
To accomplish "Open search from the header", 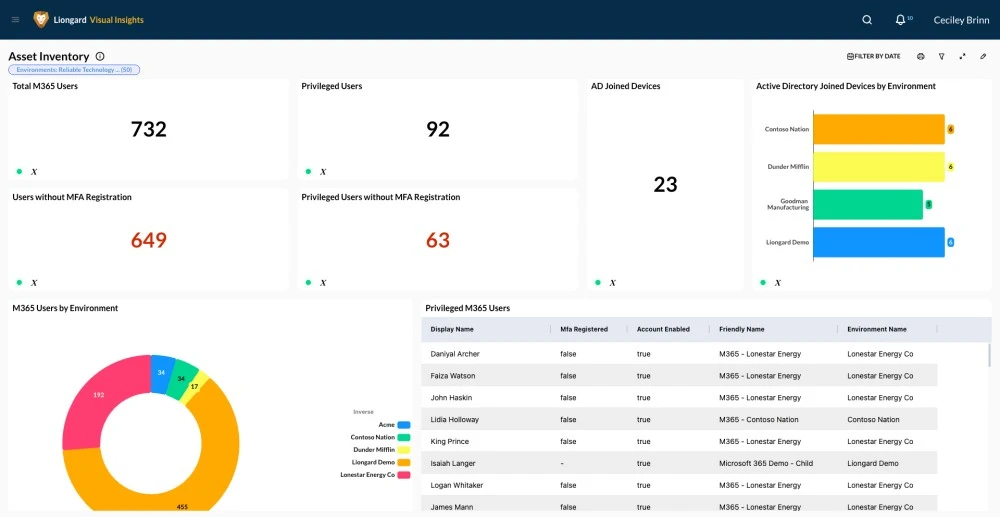I will pos(867,20).
